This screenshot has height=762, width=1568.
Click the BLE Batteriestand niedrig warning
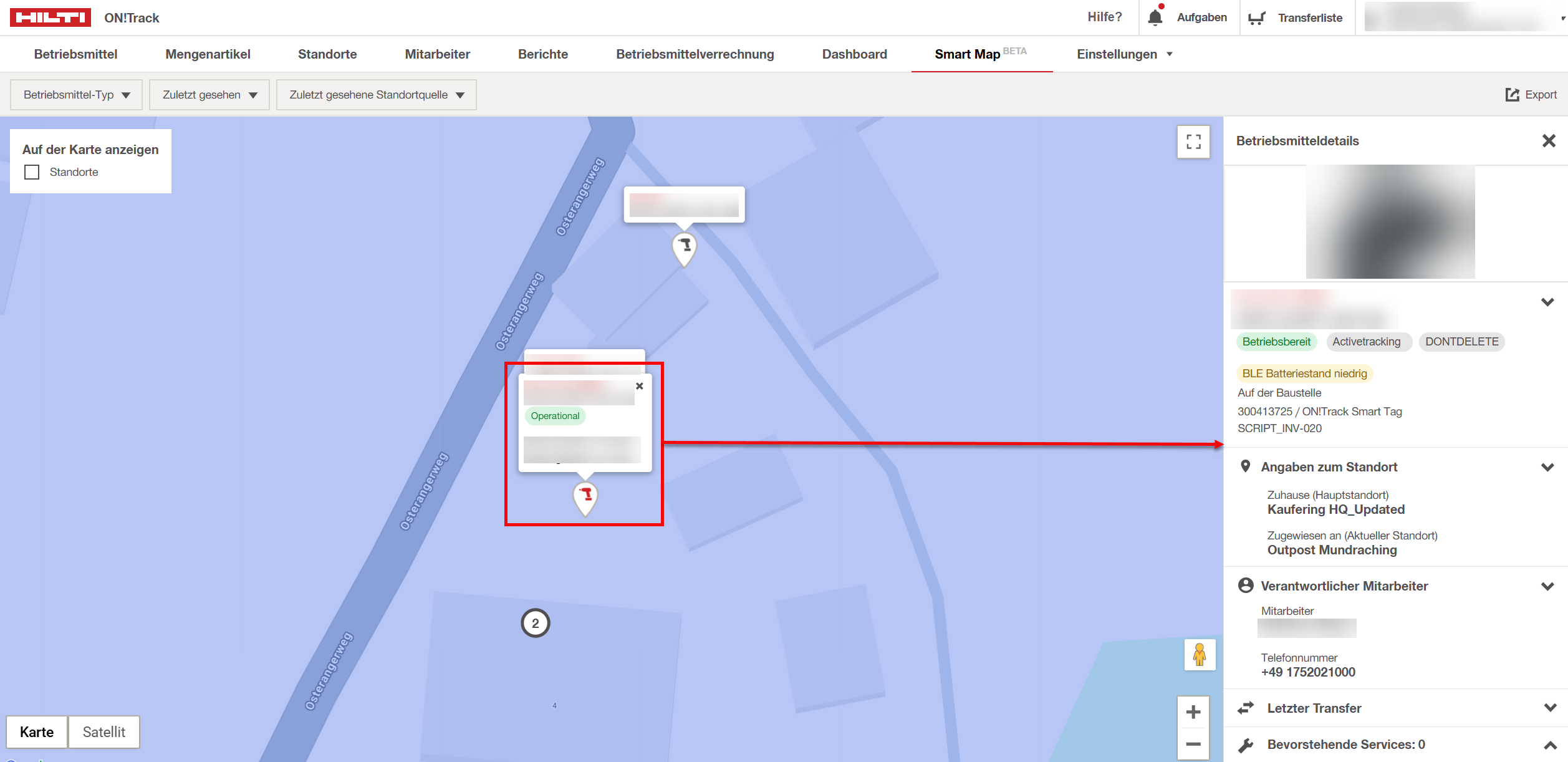1304,374
